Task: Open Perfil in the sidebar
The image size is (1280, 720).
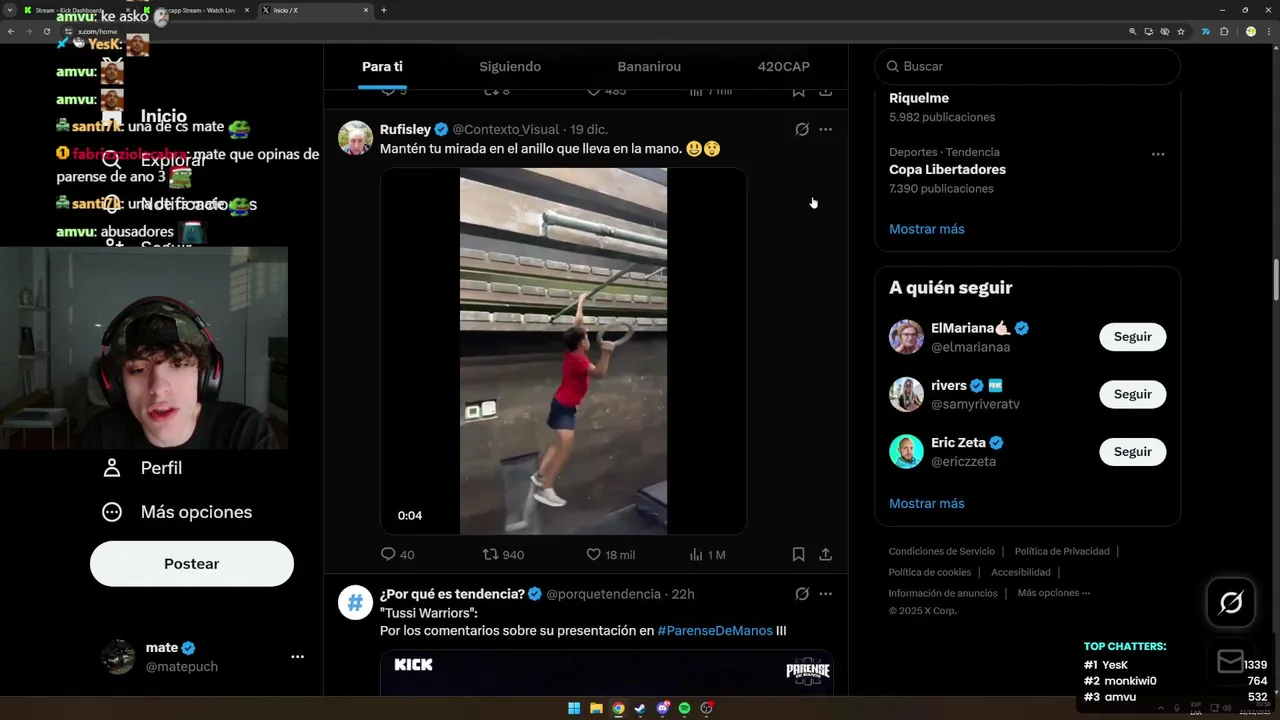Action: click(x=142, y=468)
